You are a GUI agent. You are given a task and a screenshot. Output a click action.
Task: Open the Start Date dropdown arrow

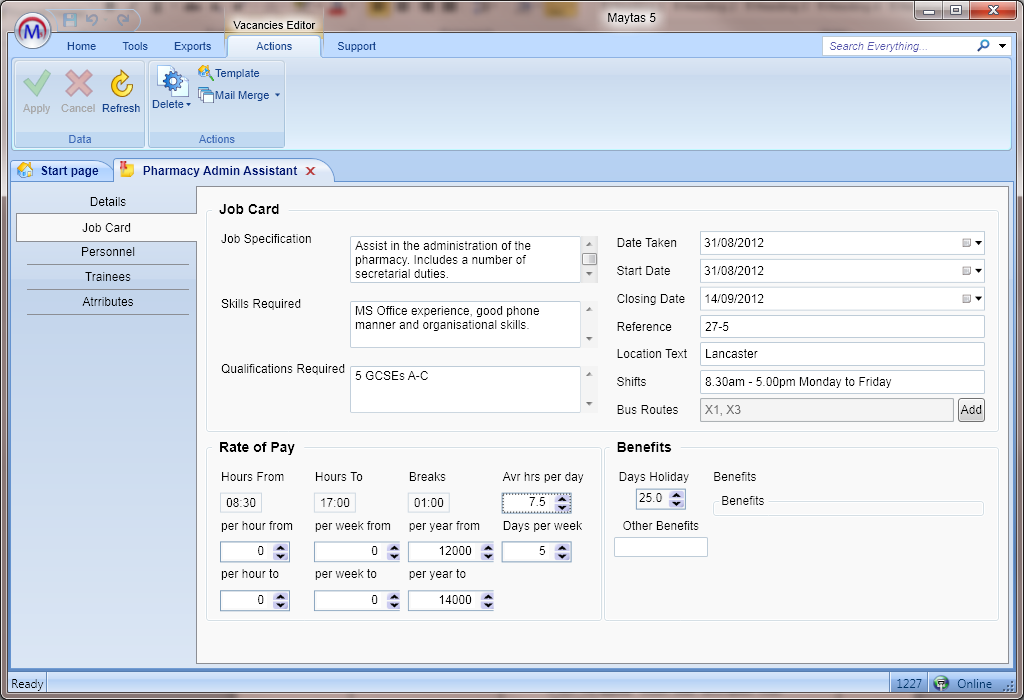(x=978, y=271)
